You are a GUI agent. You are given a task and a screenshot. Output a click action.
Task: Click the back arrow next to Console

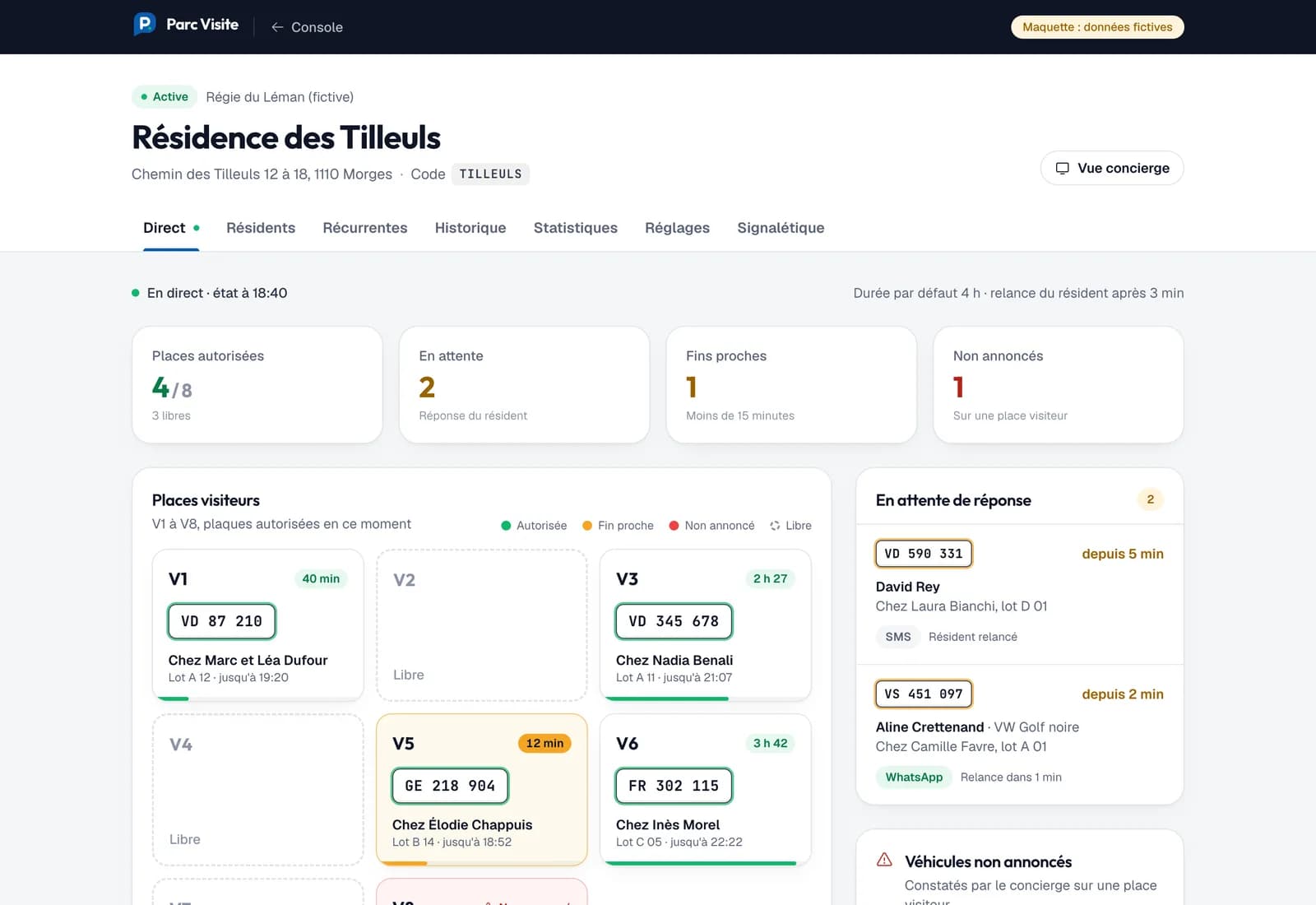click(277, 27)
